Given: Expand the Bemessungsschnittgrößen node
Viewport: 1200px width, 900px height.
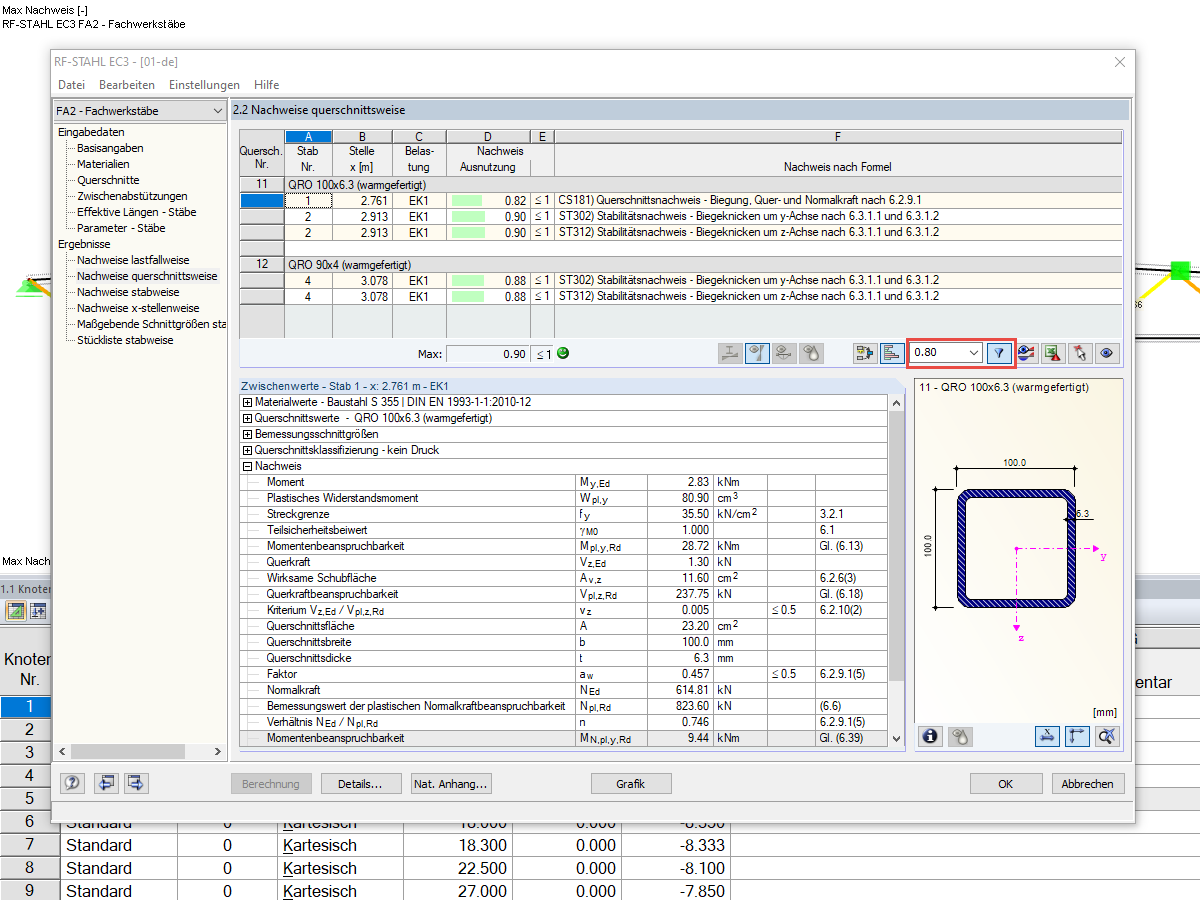Looking at the screenshot, I should tap(247, 434).
